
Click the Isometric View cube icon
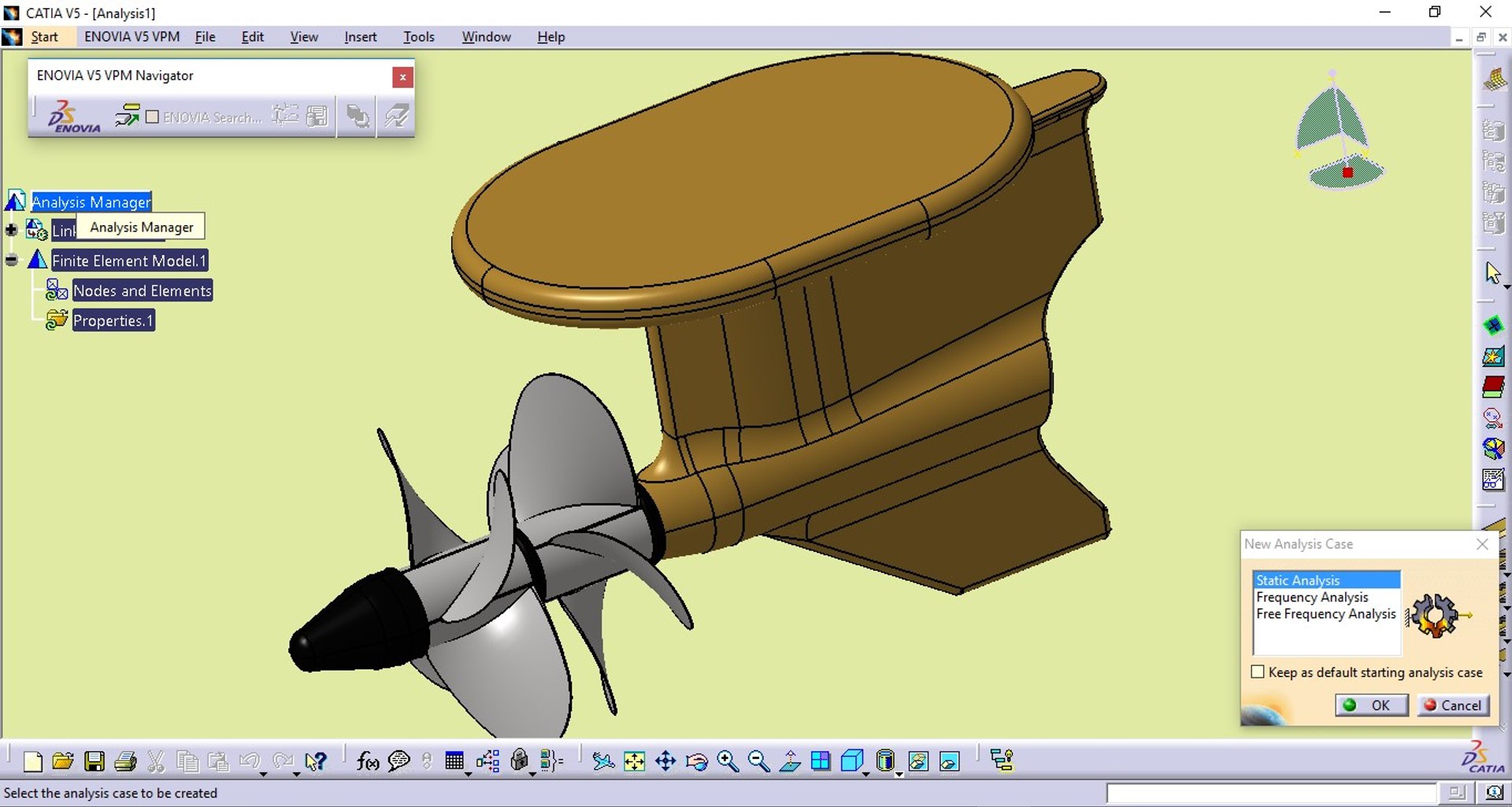click(x=851, y=761)
